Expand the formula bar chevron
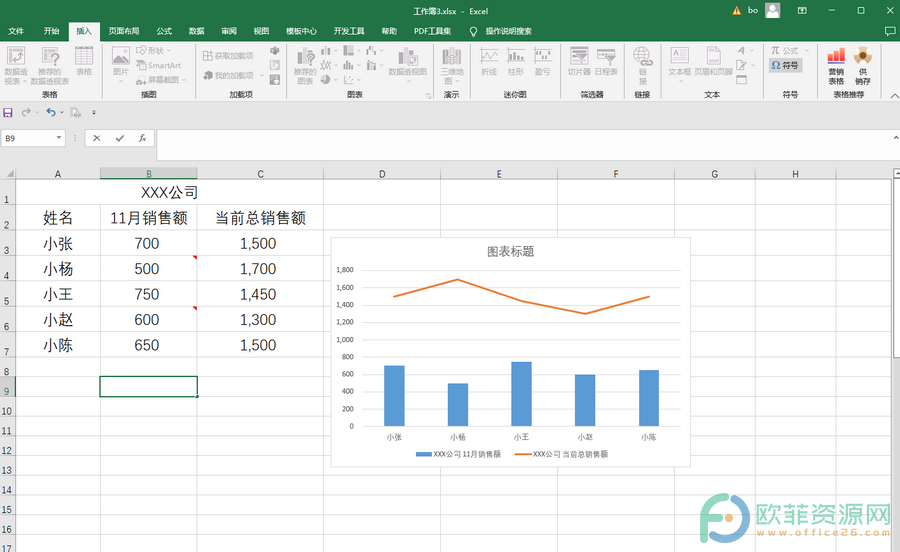The height and width of the screenshot is (552, 900). (x=895, y=138)
